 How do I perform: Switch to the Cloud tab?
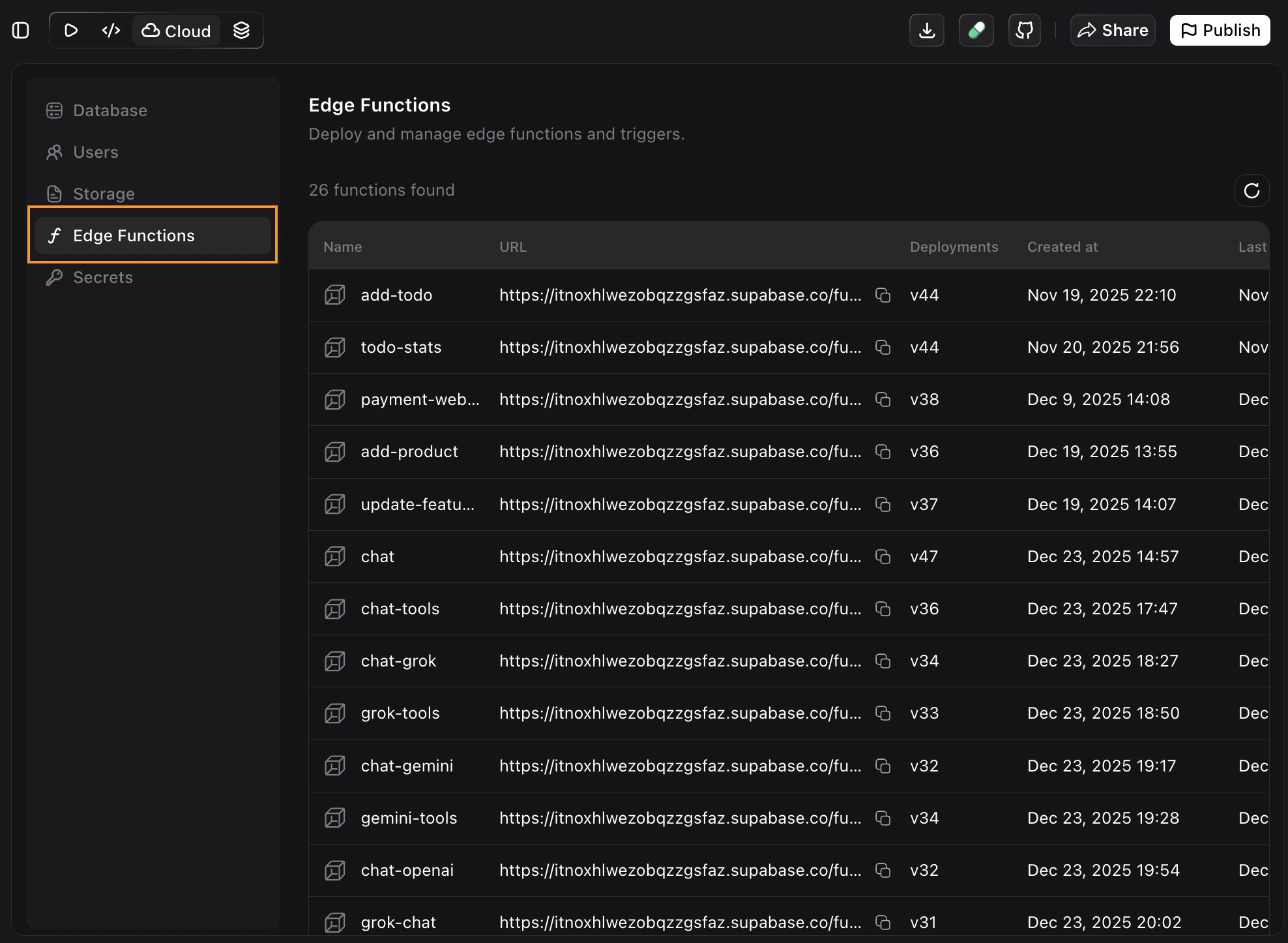(x=175, y=30)
